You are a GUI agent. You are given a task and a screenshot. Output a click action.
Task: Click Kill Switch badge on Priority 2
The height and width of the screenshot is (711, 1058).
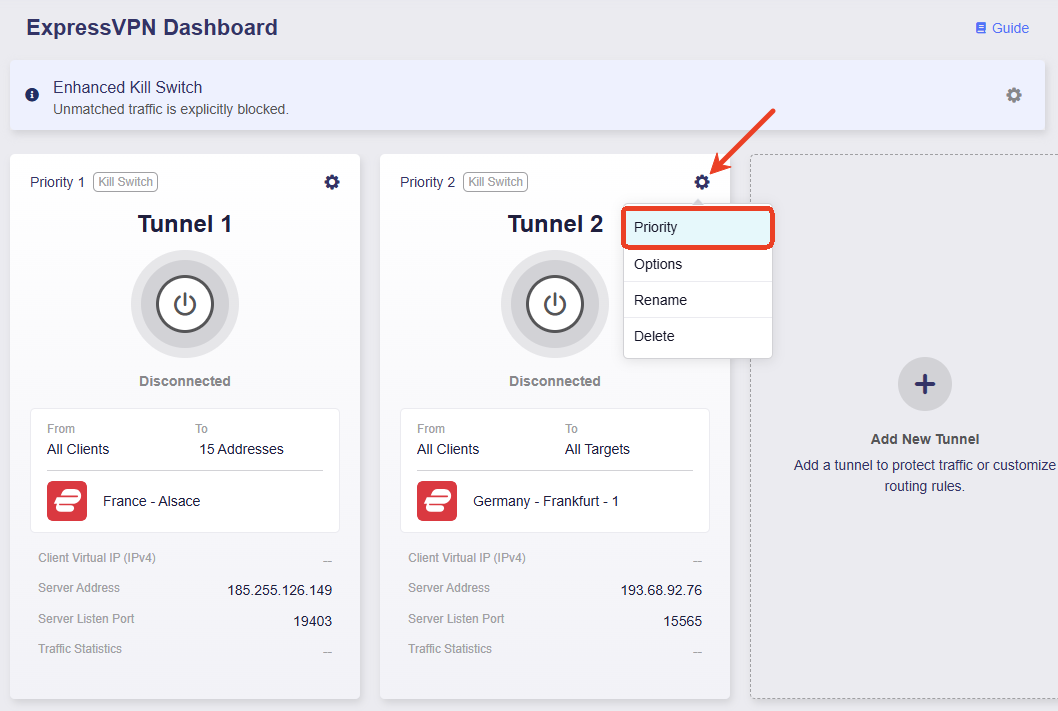click(x=495, y=182)
